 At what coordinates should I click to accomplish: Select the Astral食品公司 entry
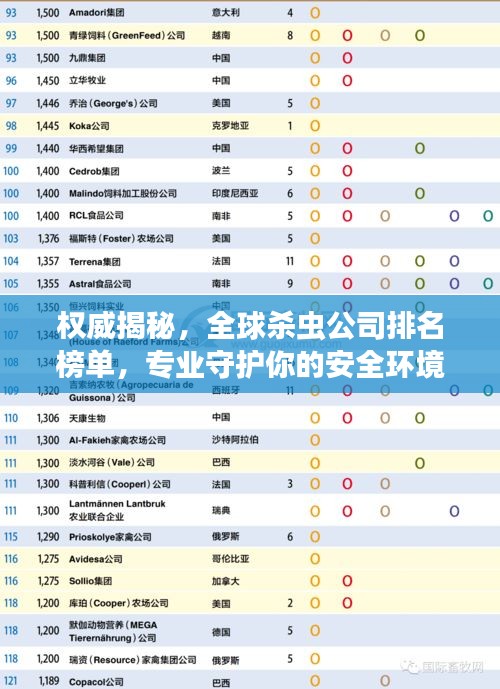pos(100,284)
